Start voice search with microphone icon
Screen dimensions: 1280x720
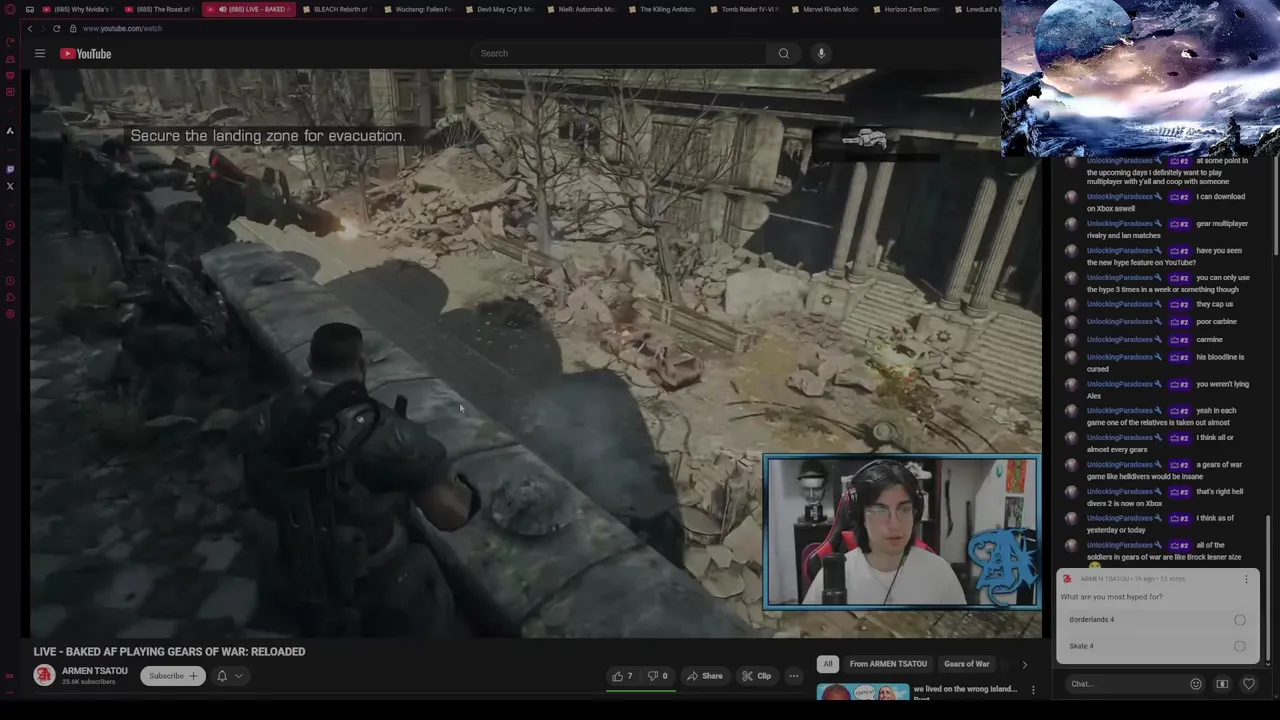click(x=821, y=53)
